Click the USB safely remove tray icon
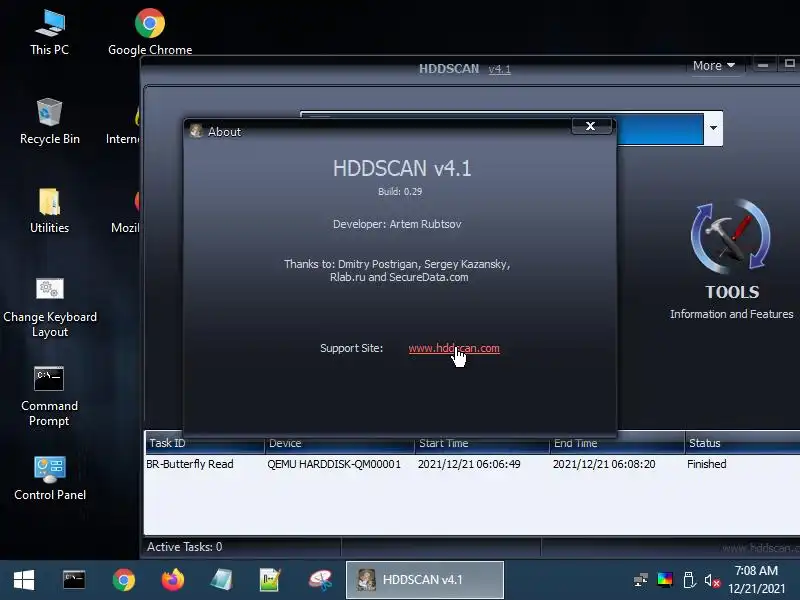This screenshot has width=800, height=600. coord(689,580)
